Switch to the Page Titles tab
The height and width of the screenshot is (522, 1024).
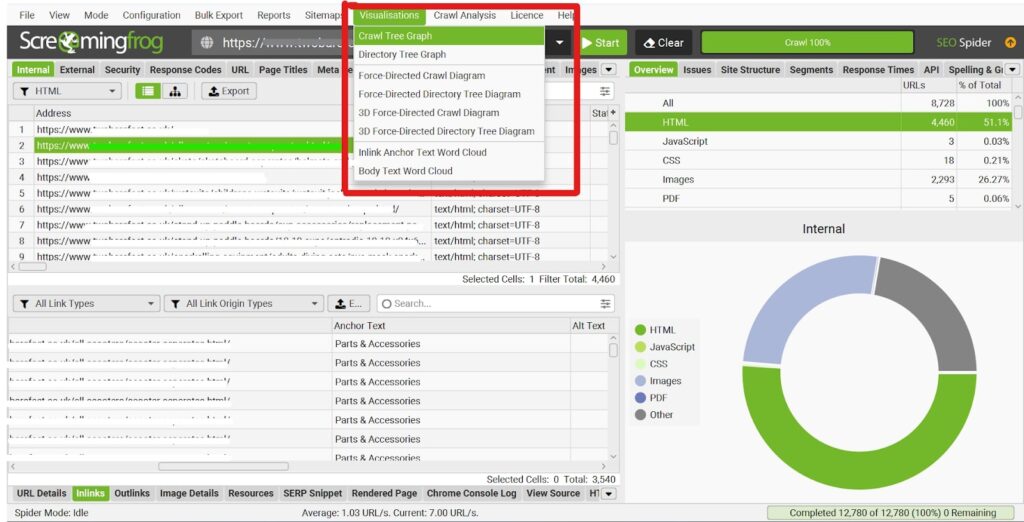tap(284, 70)
